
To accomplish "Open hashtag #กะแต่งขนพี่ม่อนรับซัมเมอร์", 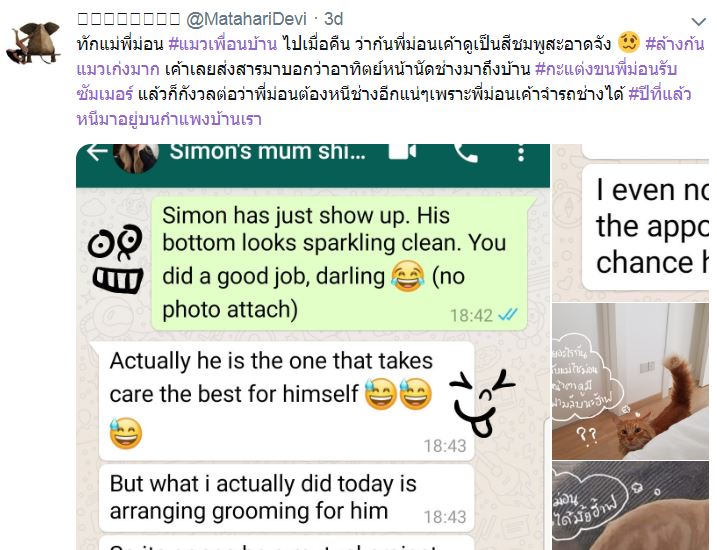I will (x=377, y=82).
